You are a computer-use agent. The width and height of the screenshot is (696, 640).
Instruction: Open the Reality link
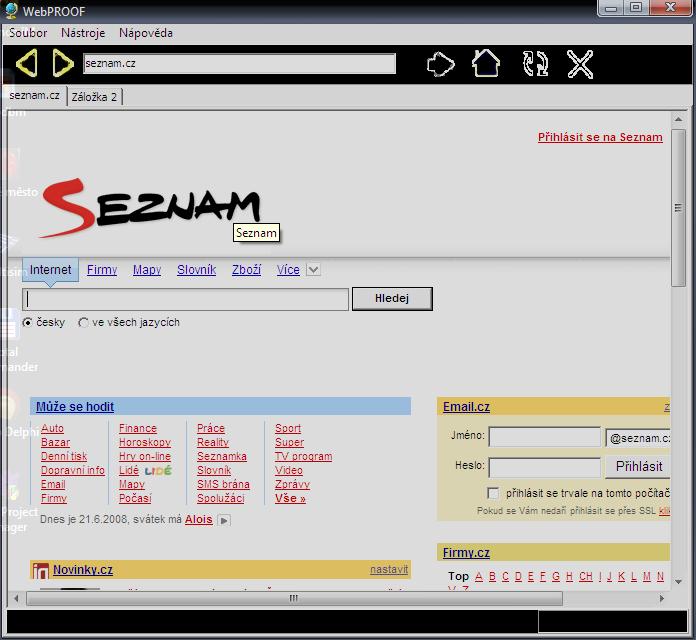[x=213, y=442]
